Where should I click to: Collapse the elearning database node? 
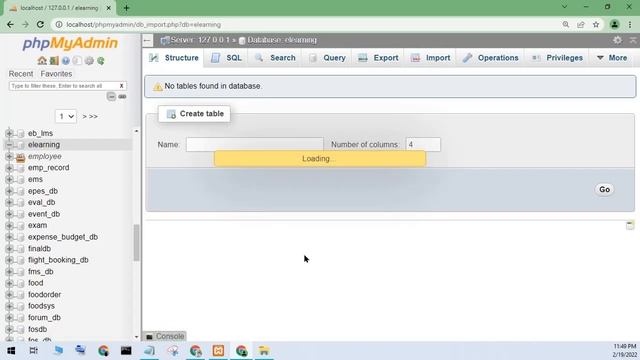tap(9, 144)
